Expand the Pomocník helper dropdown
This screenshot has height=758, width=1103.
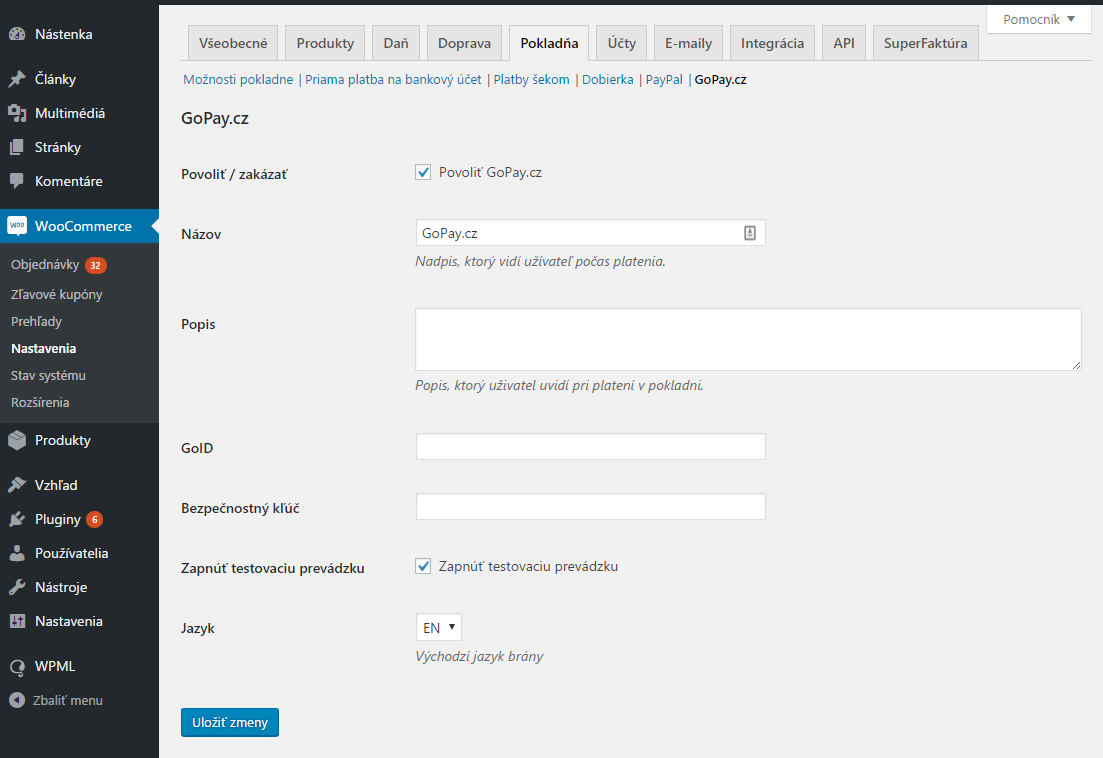pos(1038,19)
